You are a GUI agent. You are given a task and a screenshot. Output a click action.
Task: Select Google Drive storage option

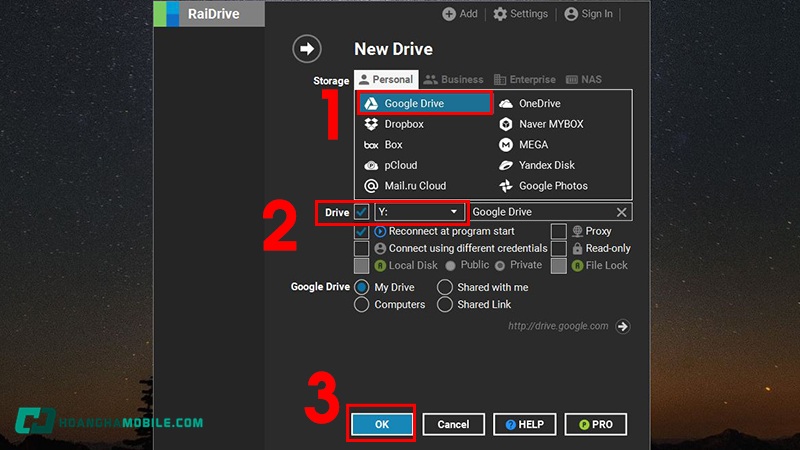(424, 104)
